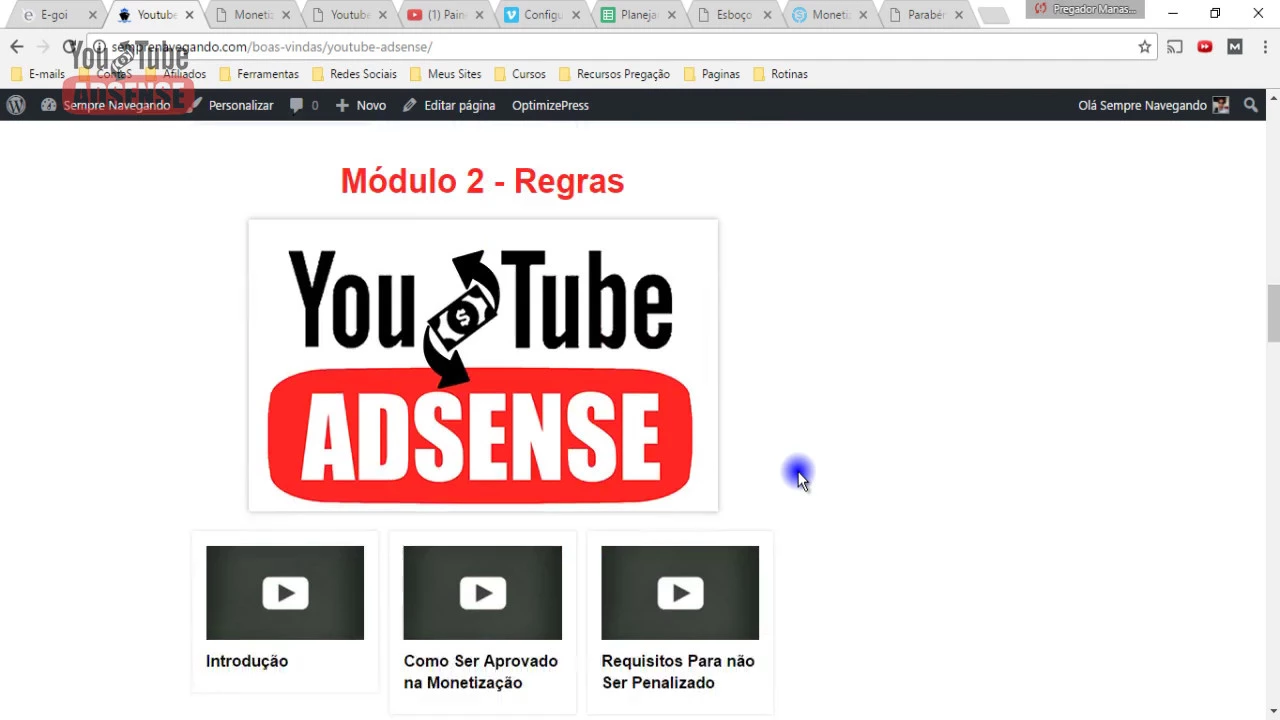Open the M extension icon in toolbar
Image resolution: width=1280 pixels, height=720 pixels.
[1235, 47]
